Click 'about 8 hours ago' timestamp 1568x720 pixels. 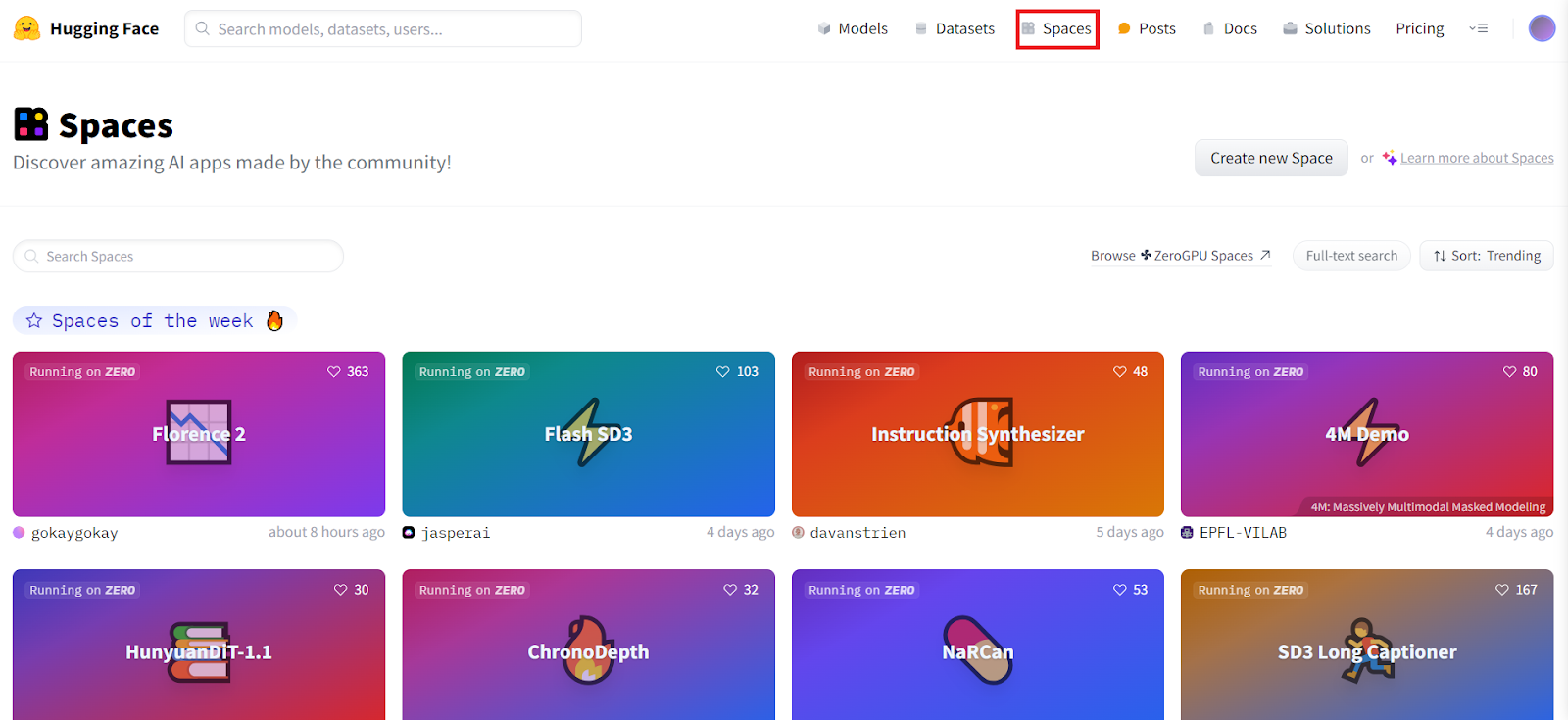pos(326,532)
